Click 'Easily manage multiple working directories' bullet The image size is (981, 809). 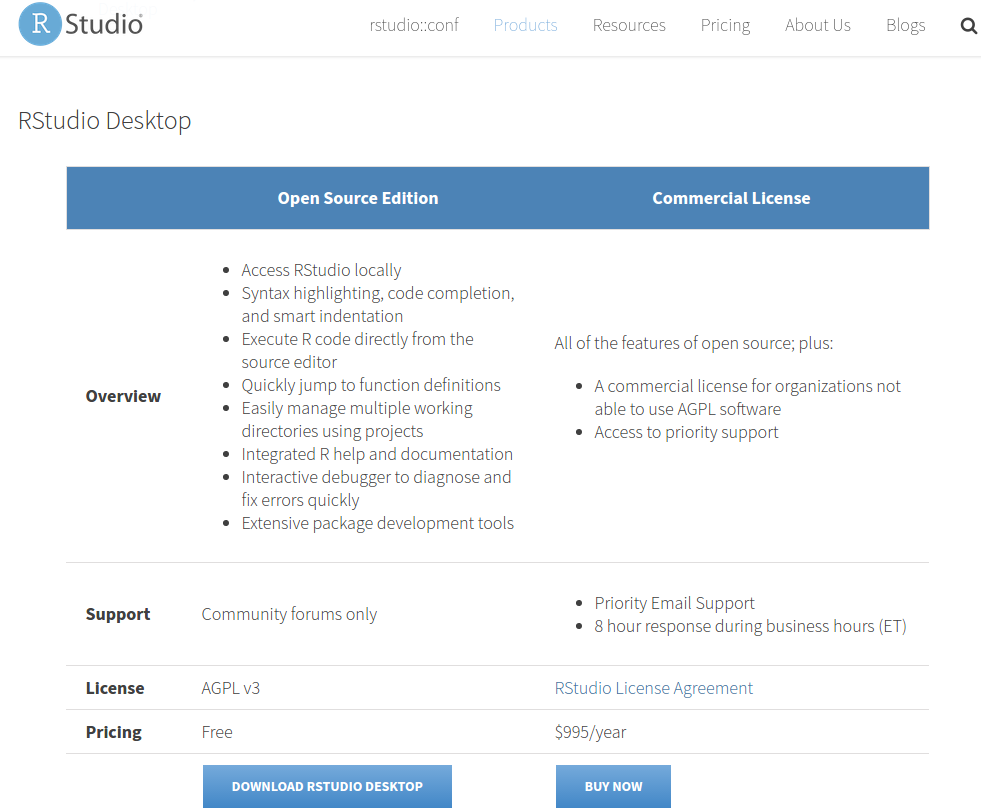tap(357, 419)
